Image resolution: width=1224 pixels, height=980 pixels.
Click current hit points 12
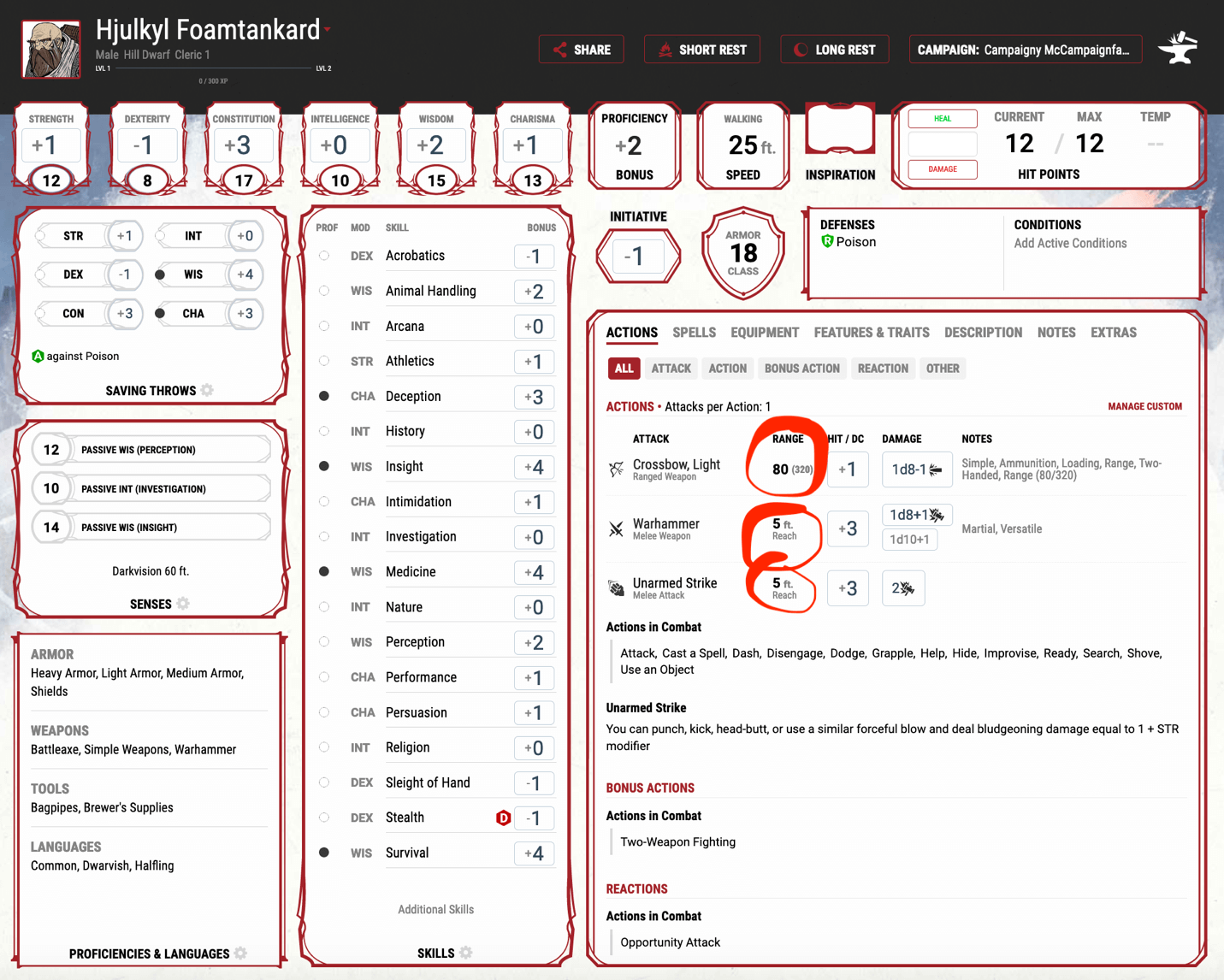click(x=1020, y=144)
